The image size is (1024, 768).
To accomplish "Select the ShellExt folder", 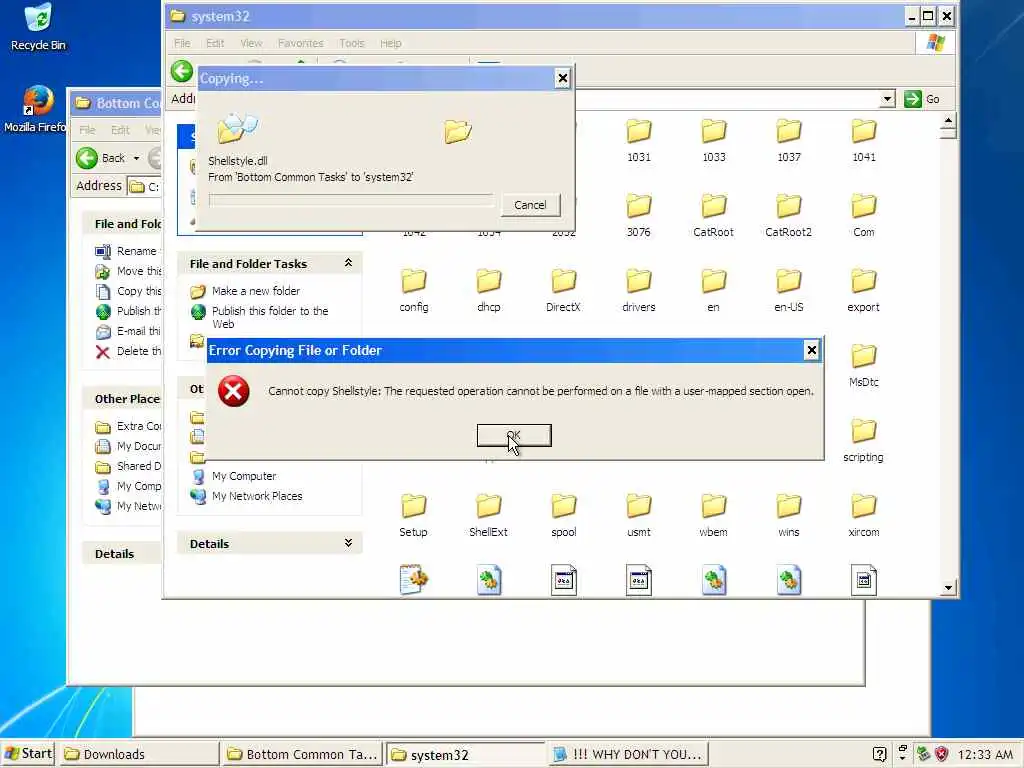I will [x=488, y=516].
